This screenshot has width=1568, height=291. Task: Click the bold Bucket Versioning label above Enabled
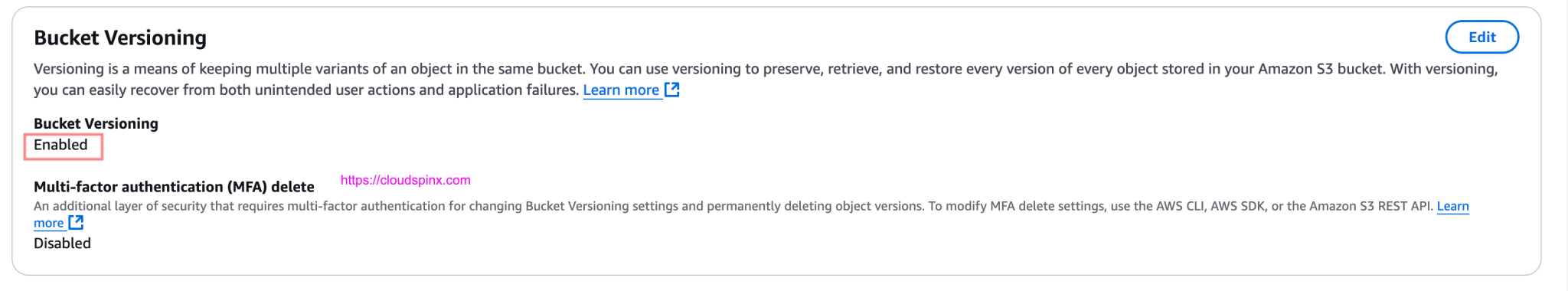coord(96,123)
